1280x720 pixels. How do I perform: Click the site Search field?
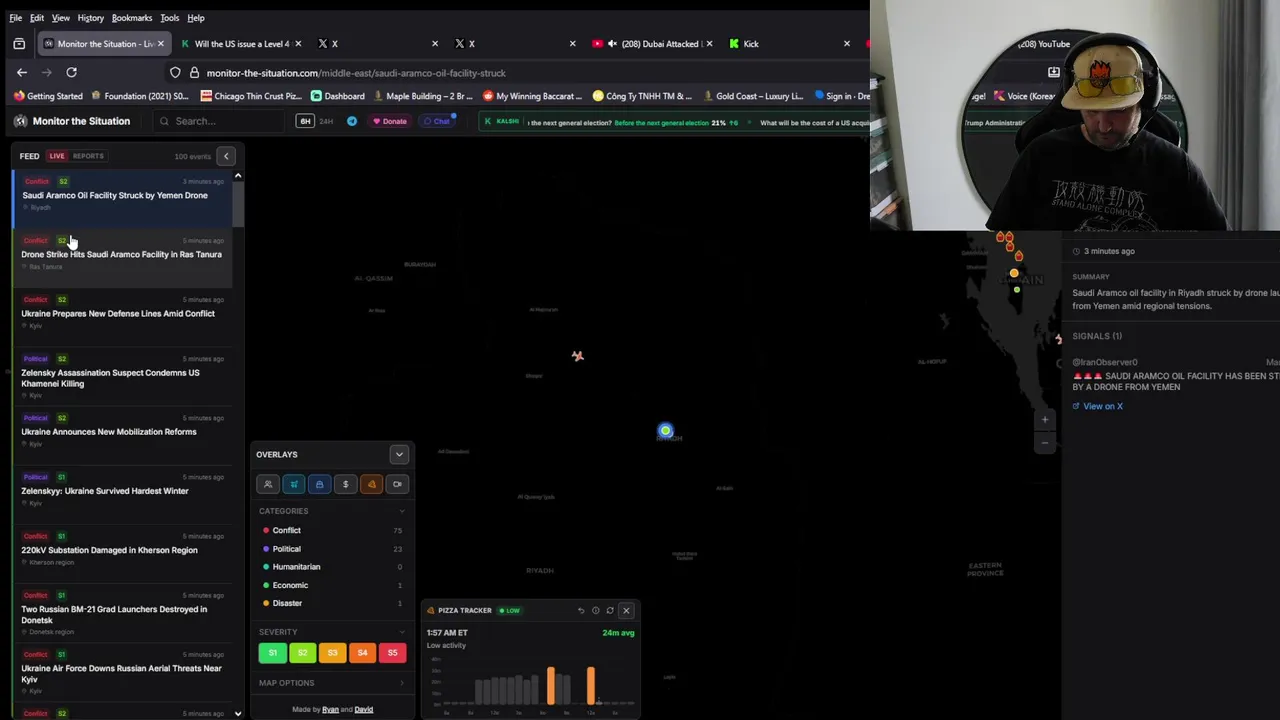pos(220,121)
